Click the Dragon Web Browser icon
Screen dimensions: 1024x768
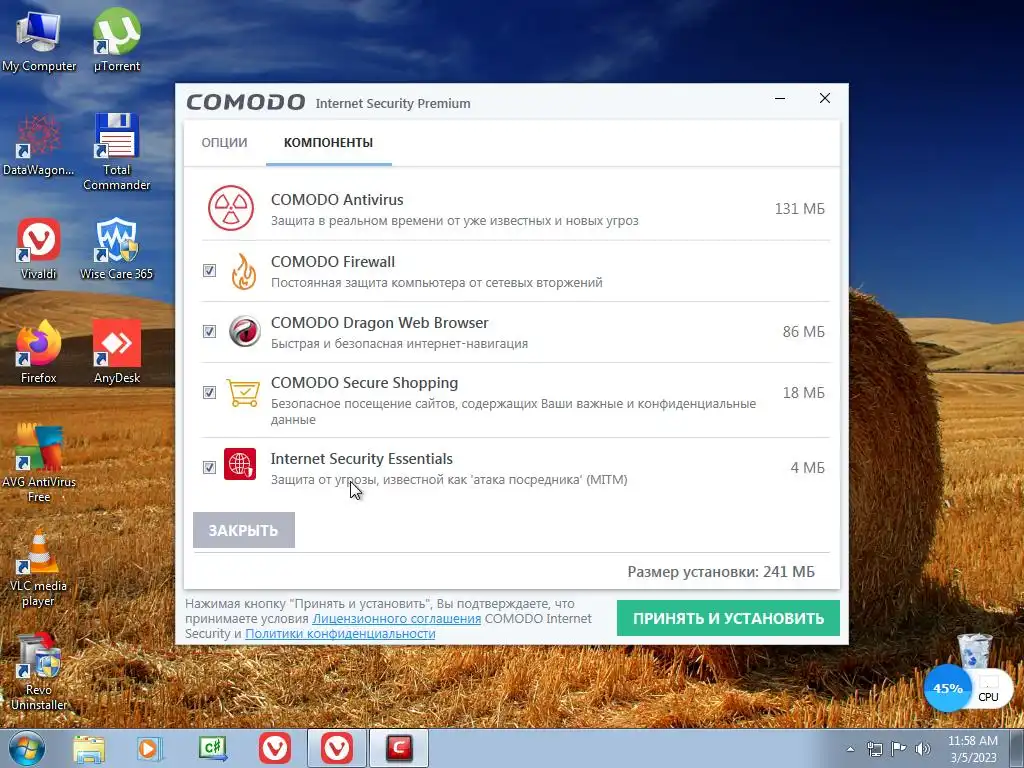point(244,331)
